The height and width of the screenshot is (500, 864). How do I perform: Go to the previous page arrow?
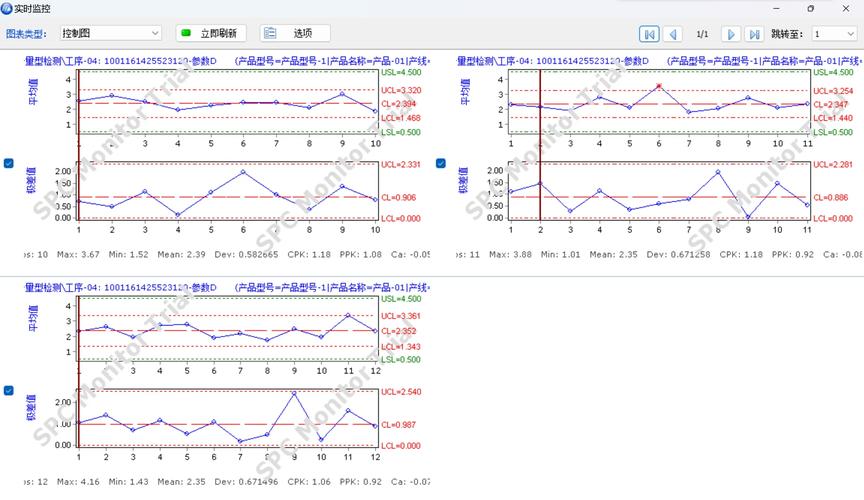pyautogui.click(x=673, y=34)
